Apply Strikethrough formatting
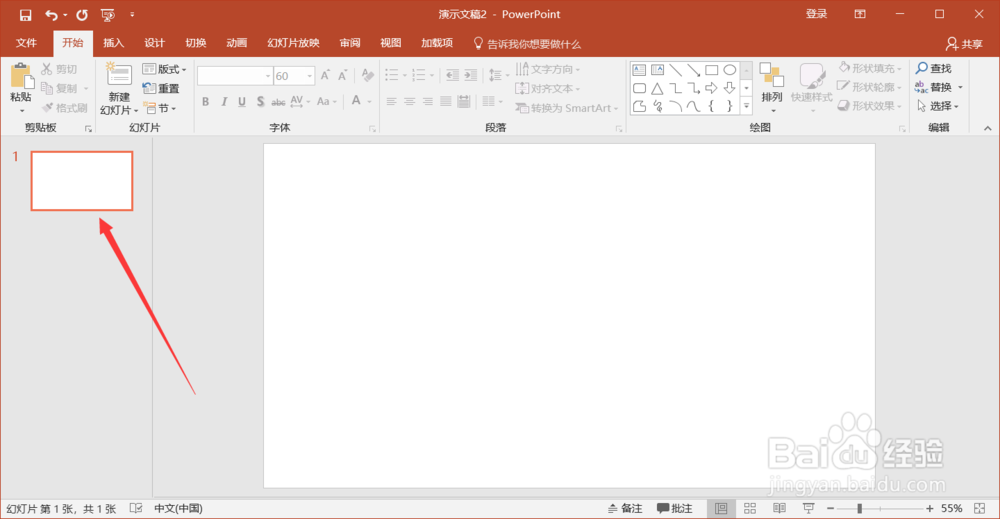This screenshot has height=519, width=1000. (x=278, y=101)
